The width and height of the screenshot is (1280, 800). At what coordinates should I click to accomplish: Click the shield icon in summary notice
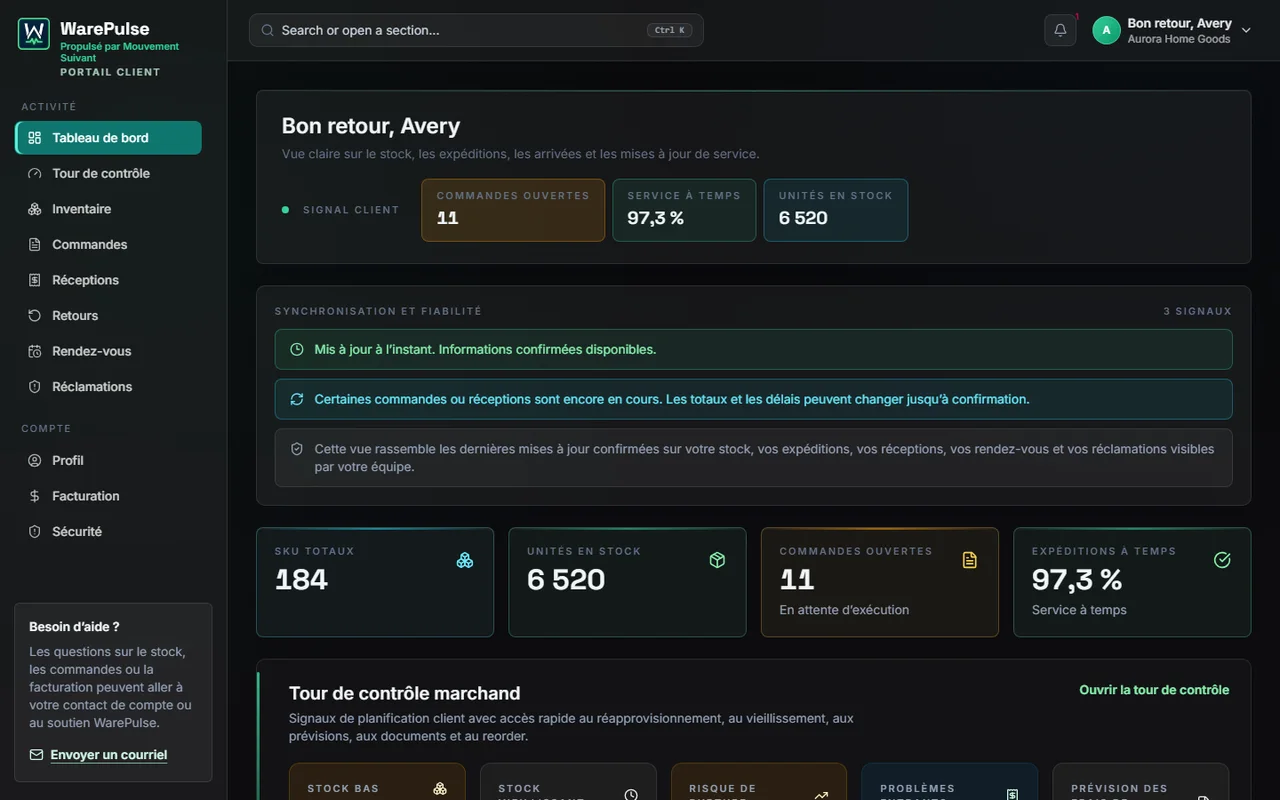(x=297, y=449)
